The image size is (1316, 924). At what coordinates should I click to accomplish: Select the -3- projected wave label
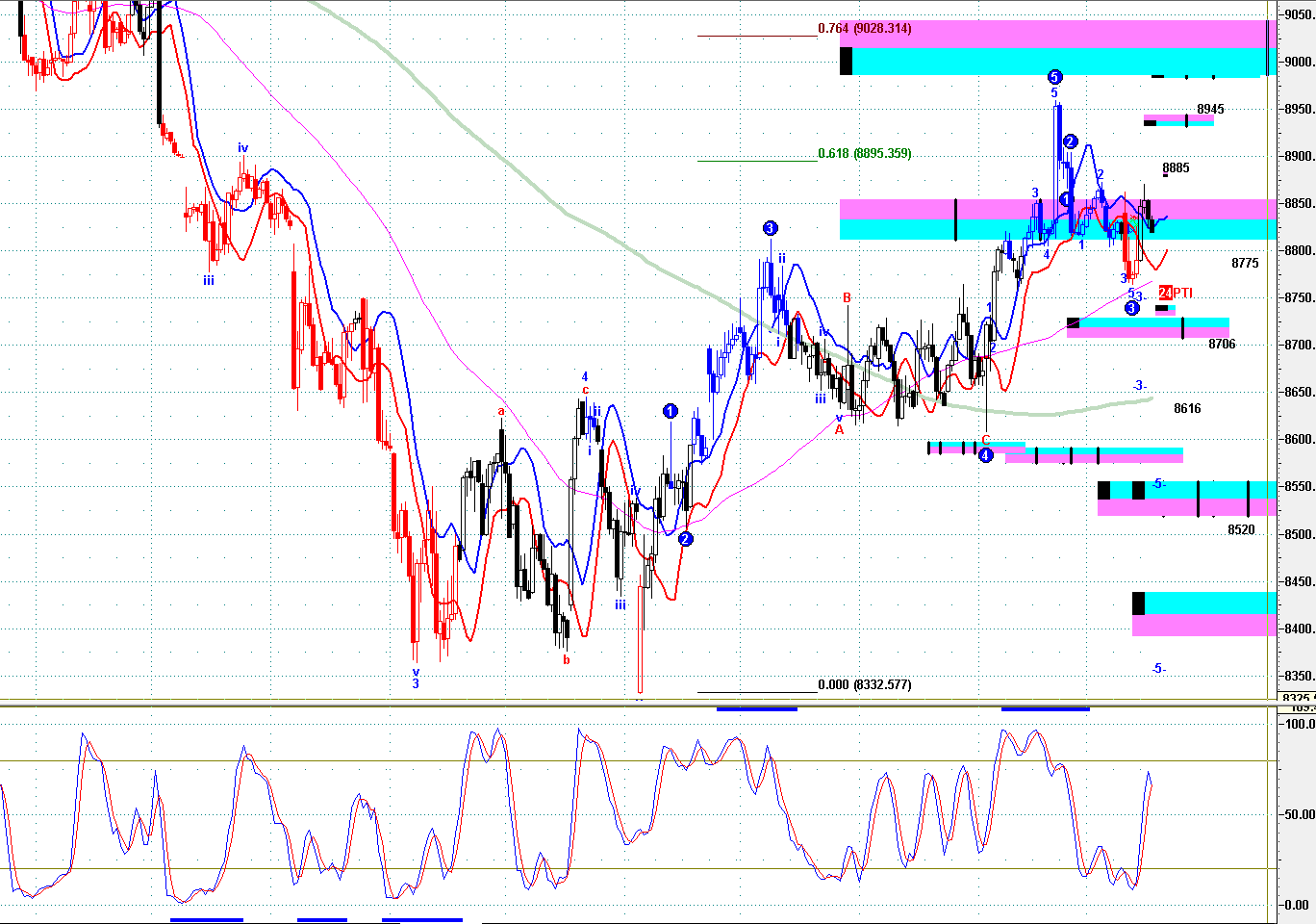pyautogui.click(x=1139, y=386)
